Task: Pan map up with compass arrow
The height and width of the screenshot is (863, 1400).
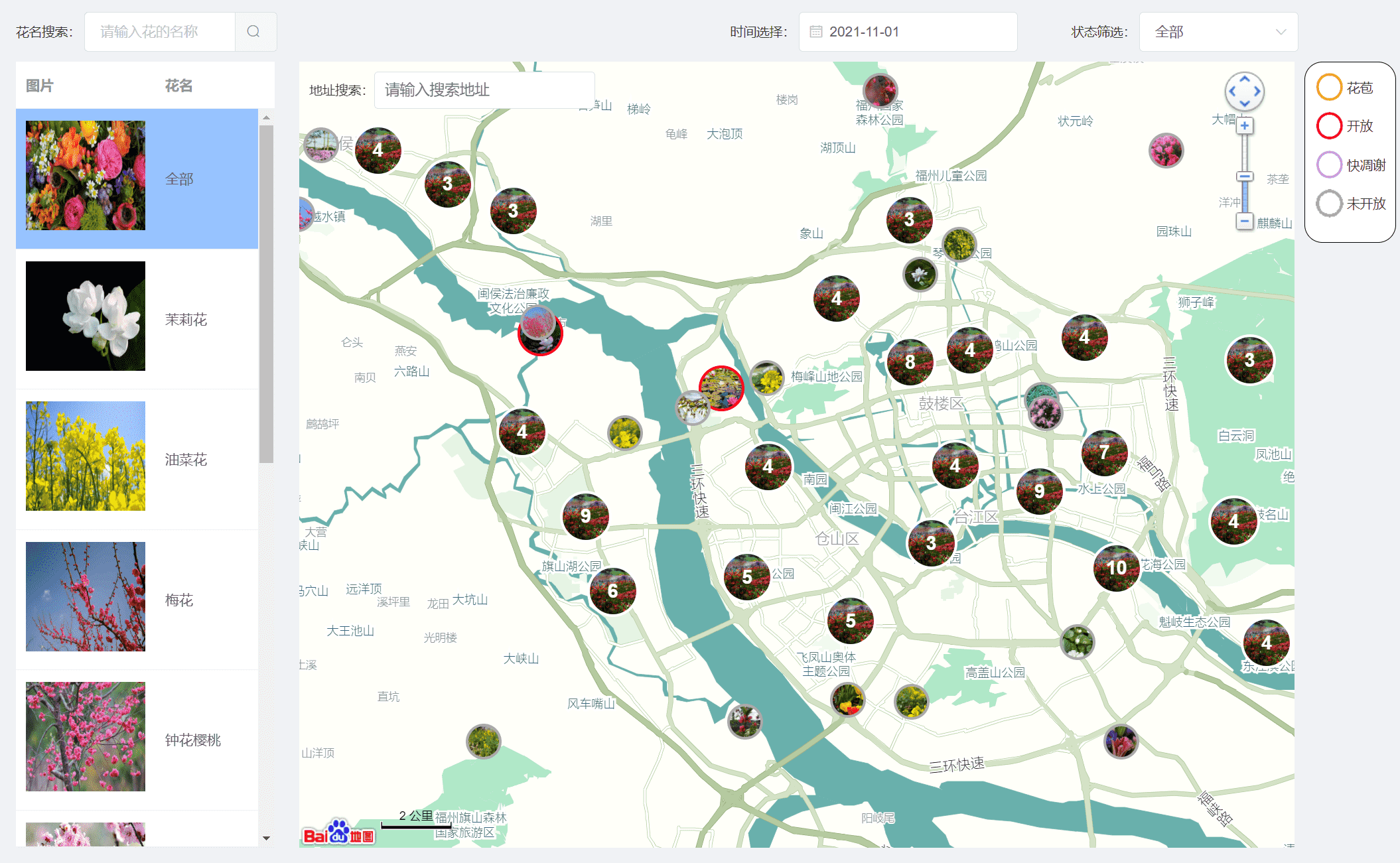Action: coord(1245,79)
